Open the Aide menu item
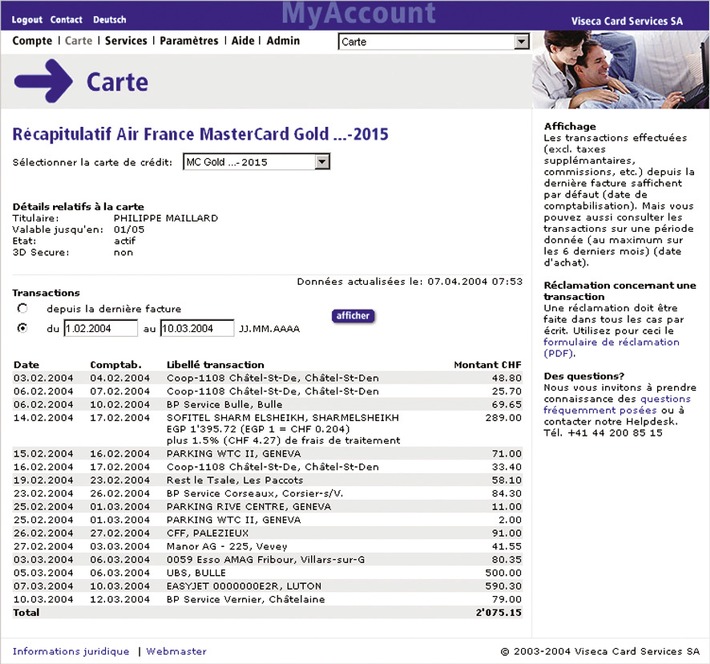 (x=243, y=41)
